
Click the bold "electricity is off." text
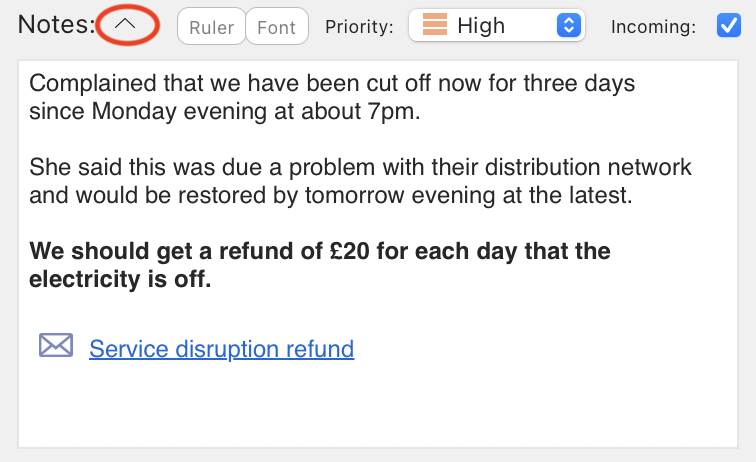[x=120, y=279]
